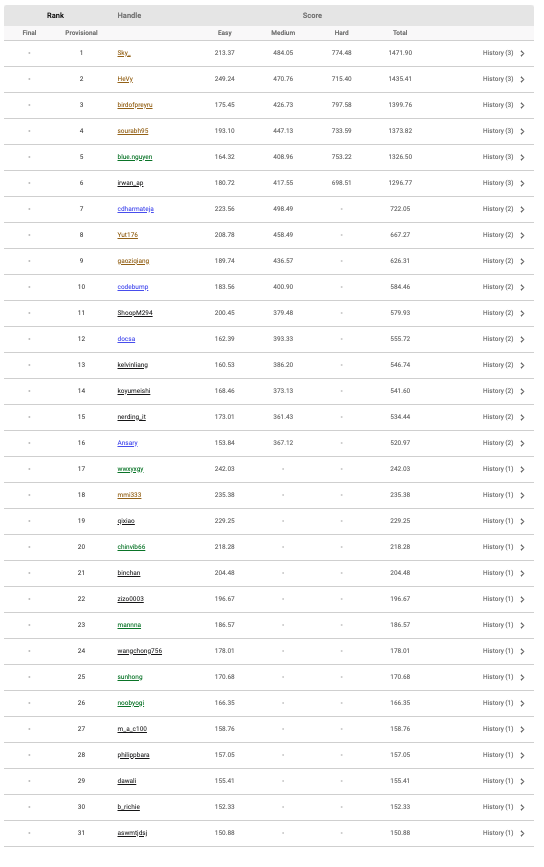Viewport: 544px width, 867px height.
Task: Visit the birdofpreyru profile
Action: point(135,105)
